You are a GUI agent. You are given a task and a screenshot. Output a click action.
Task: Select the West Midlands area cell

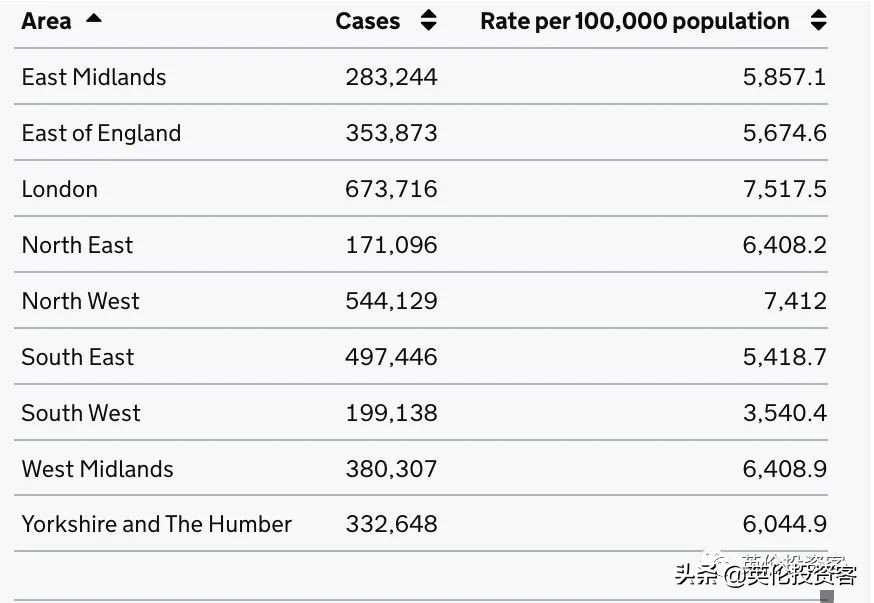coord(97,469)
